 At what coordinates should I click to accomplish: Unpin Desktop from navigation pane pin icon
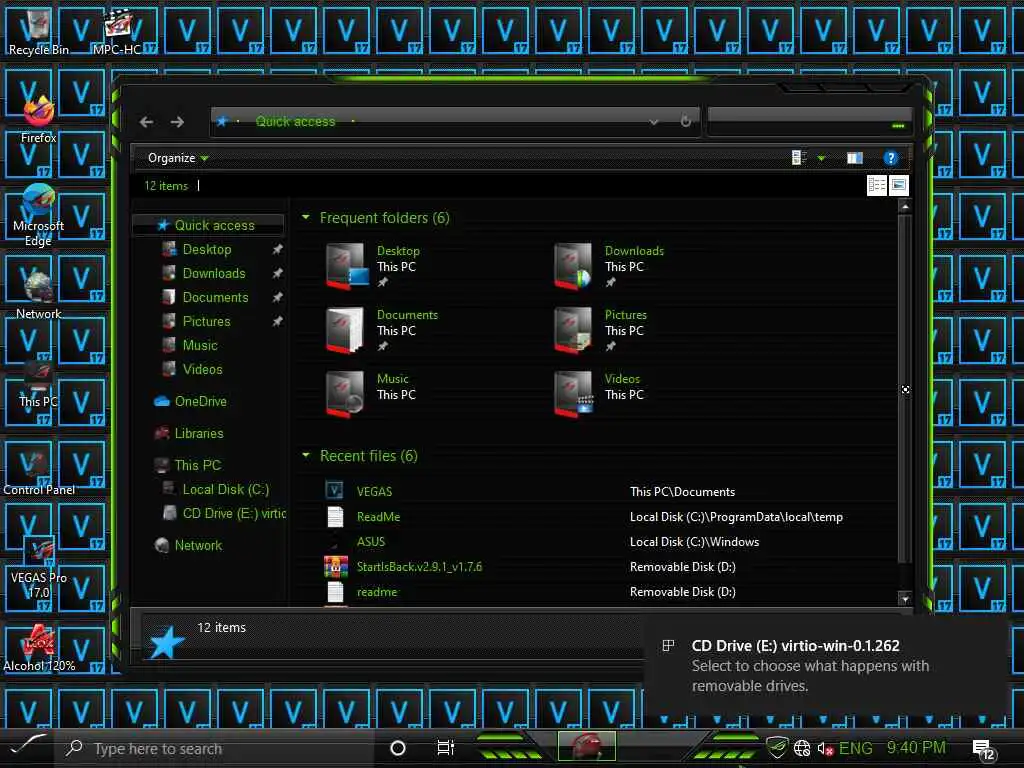(278, 249)
